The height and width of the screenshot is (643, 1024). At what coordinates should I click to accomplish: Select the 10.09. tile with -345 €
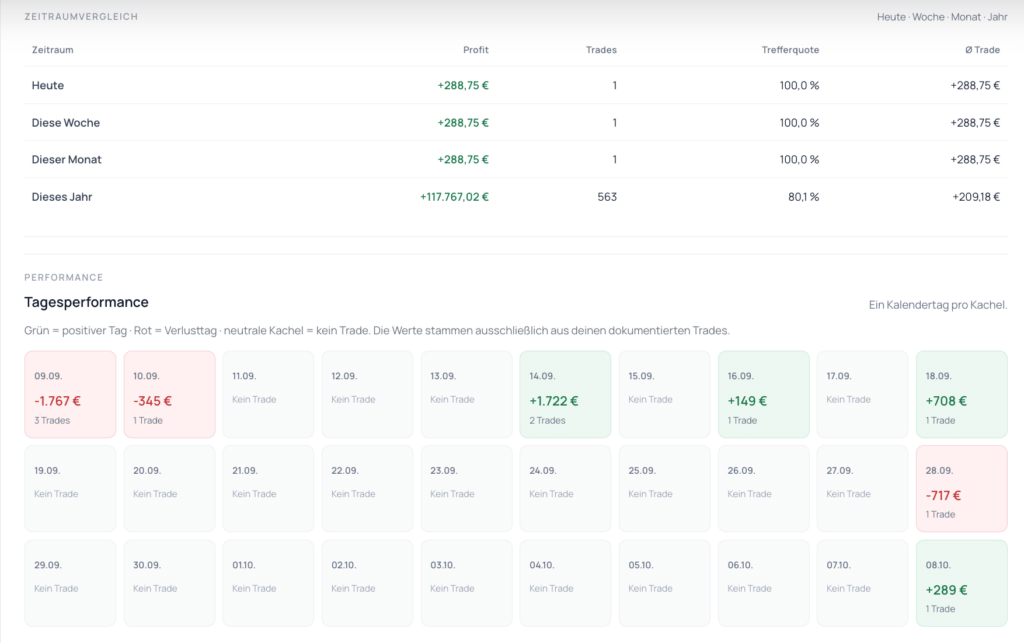169,394
